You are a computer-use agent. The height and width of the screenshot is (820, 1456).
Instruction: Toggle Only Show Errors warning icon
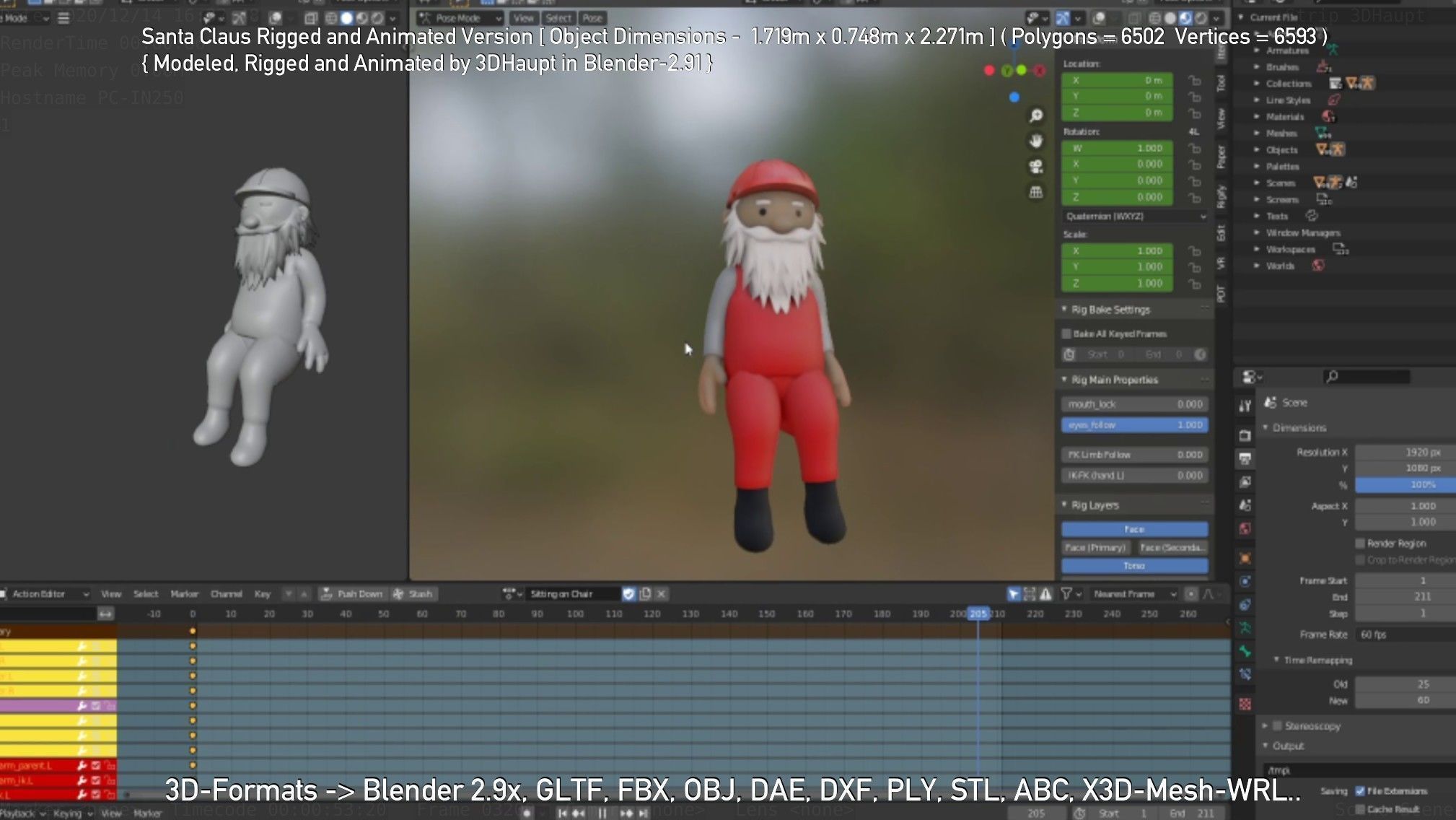(1045, 594)
